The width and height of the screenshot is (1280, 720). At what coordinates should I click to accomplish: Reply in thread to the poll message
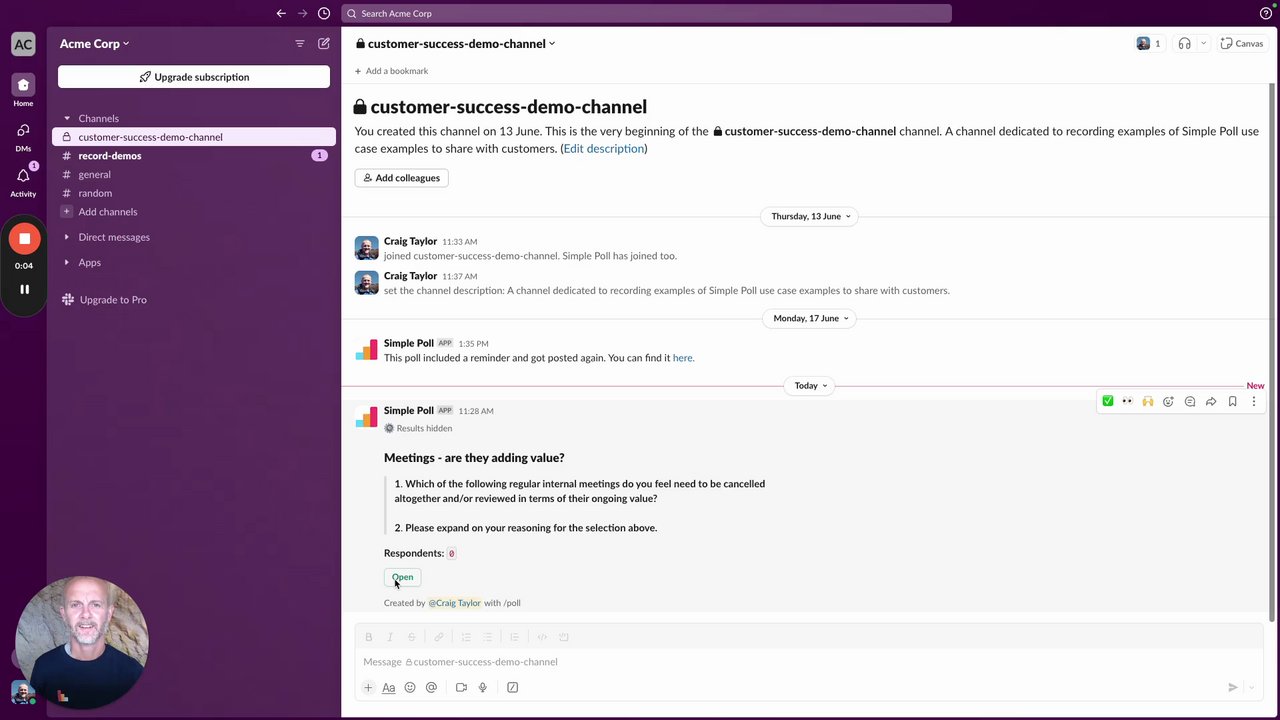pos(1190,401)
